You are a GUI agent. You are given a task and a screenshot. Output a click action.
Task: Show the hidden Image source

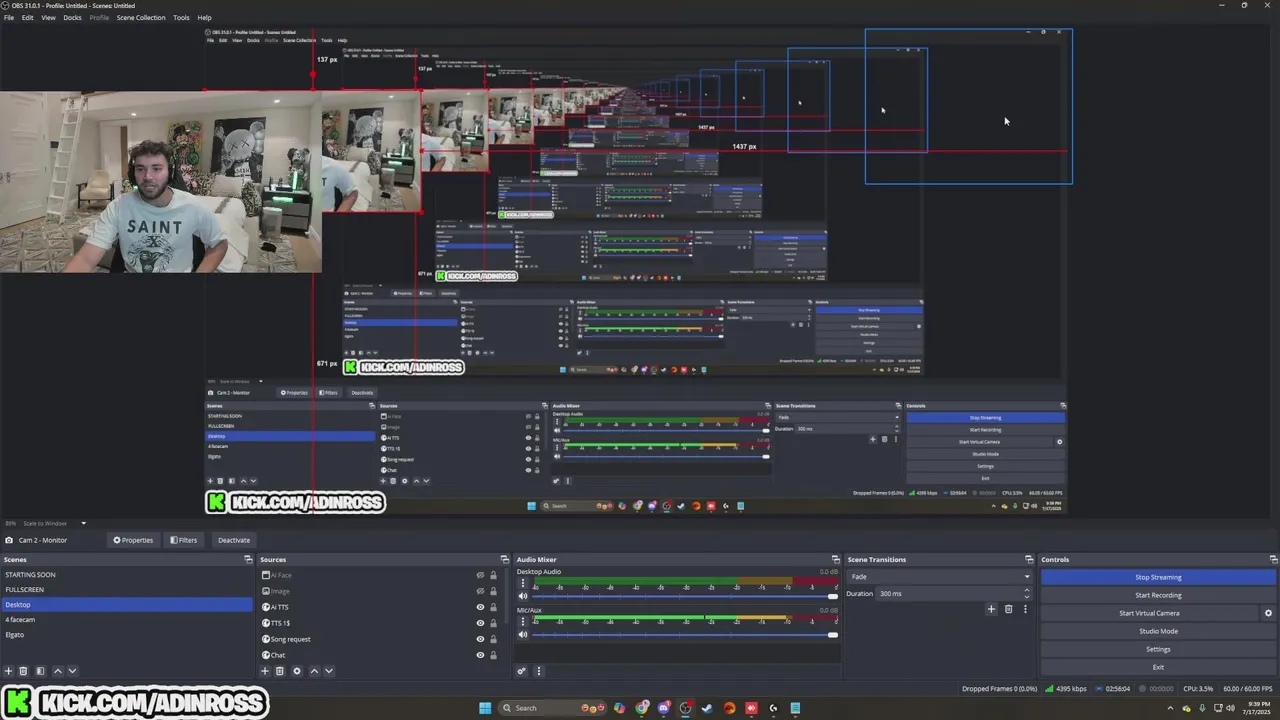tap(480, 591)
